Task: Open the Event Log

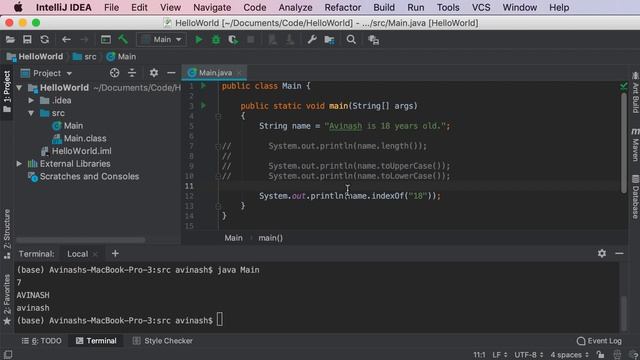Action: click(x=599, y=341)
